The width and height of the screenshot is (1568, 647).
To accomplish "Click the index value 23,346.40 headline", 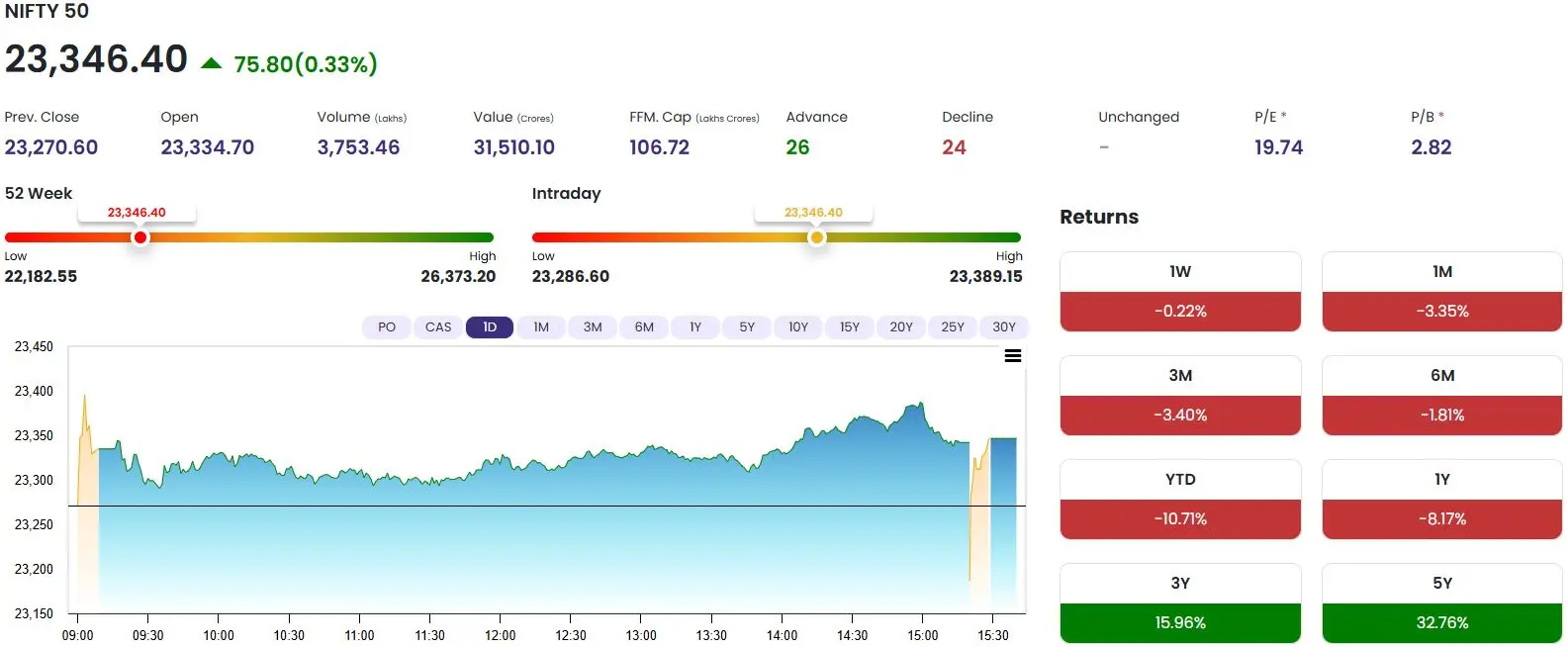I will click(x=96, y=59).
